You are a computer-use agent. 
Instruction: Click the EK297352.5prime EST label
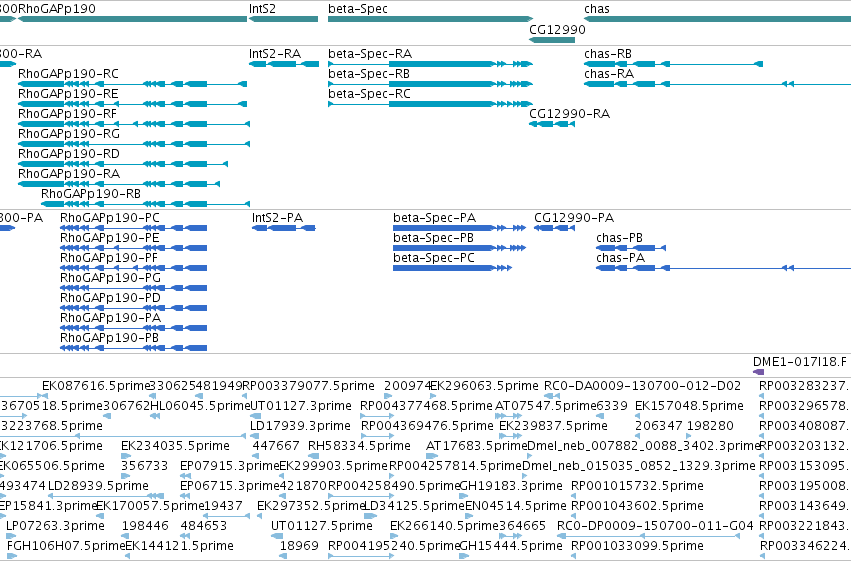coord(311,506)
